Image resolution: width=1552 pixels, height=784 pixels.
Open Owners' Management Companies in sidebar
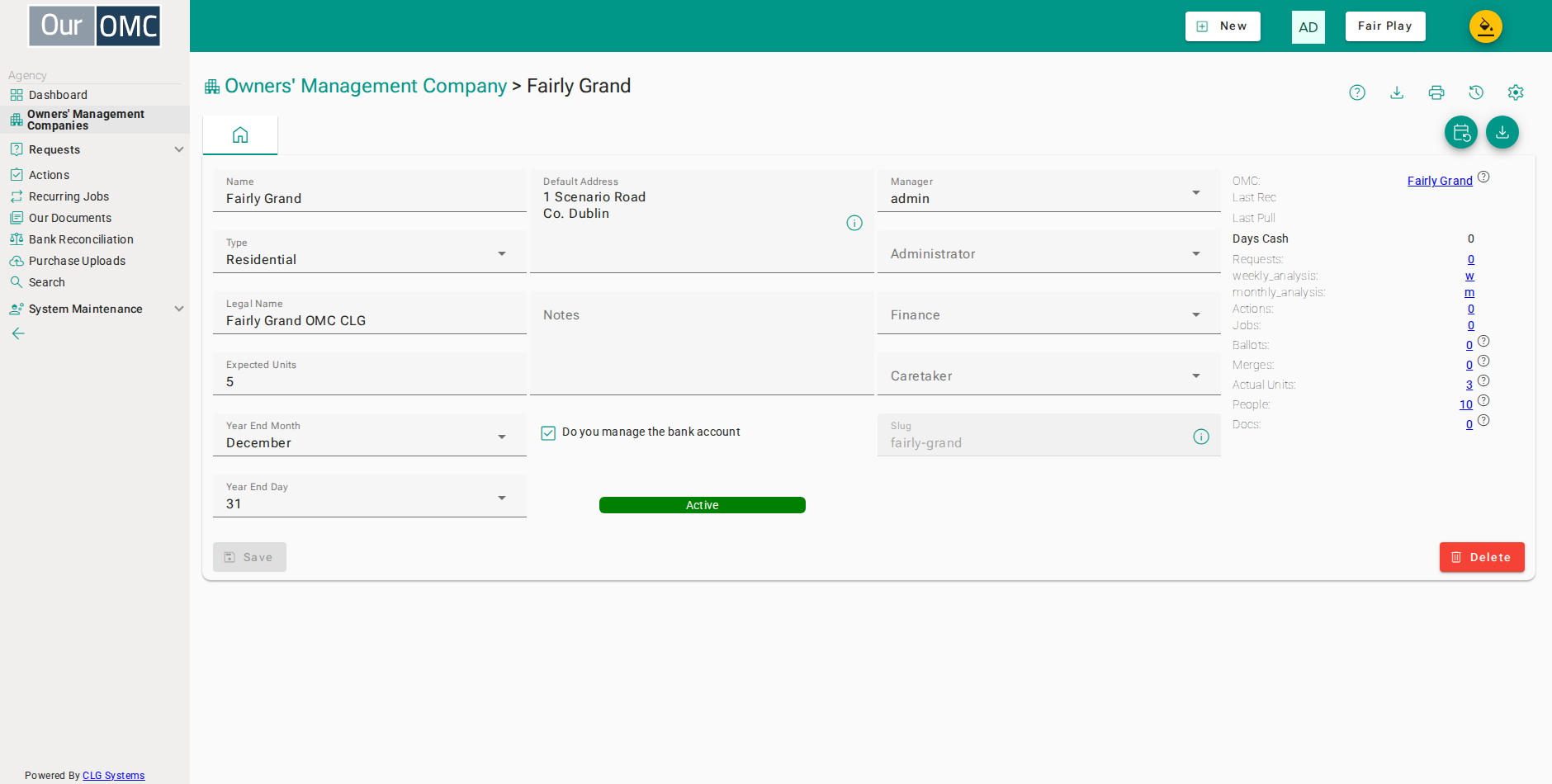(x=95, y=120)
